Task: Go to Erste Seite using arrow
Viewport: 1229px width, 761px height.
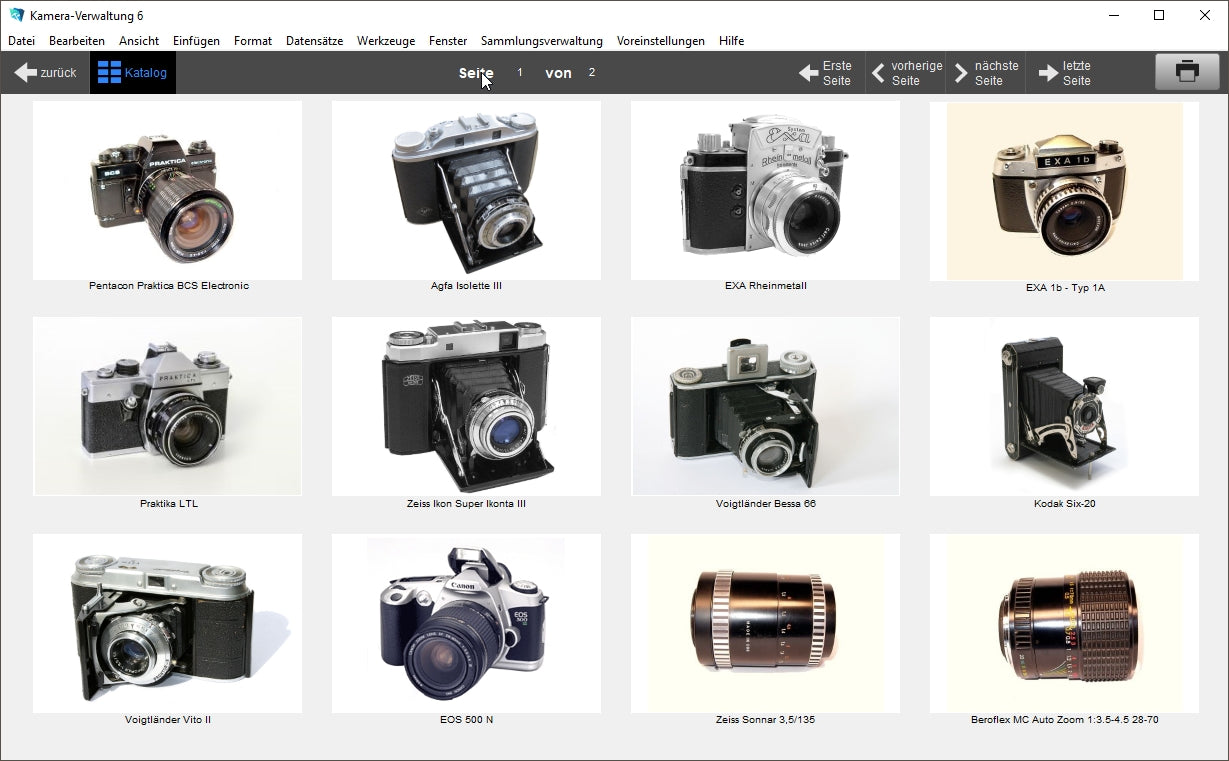Action: point(808,73)
